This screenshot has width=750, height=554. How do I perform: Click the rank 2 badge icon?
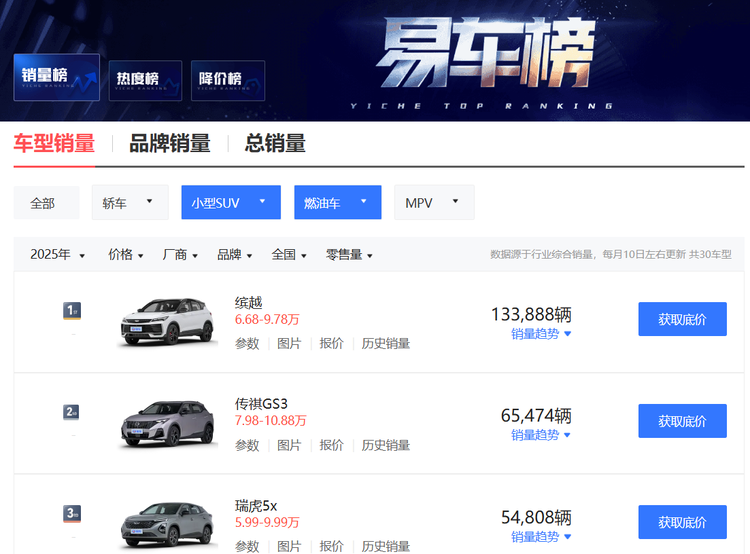[x=71, y=412]
